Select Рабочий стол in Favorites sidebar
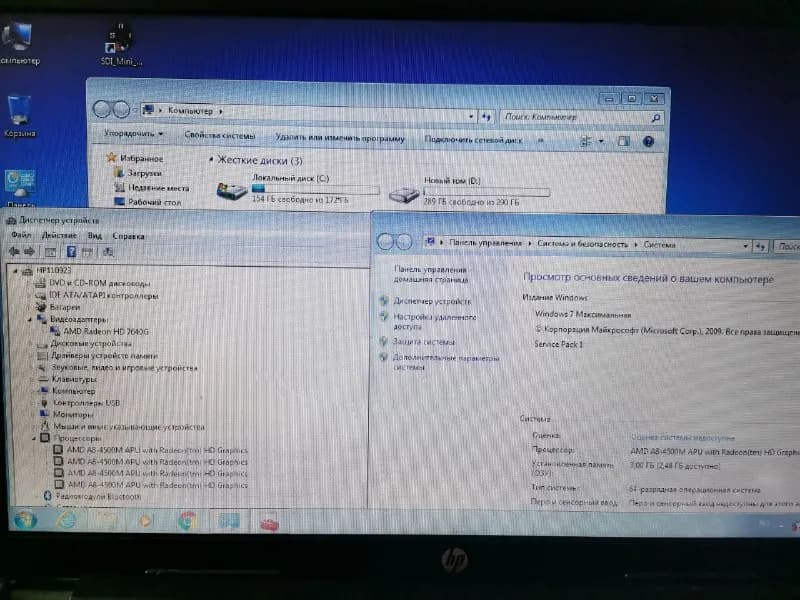The image size is (800, 600). 155,202
